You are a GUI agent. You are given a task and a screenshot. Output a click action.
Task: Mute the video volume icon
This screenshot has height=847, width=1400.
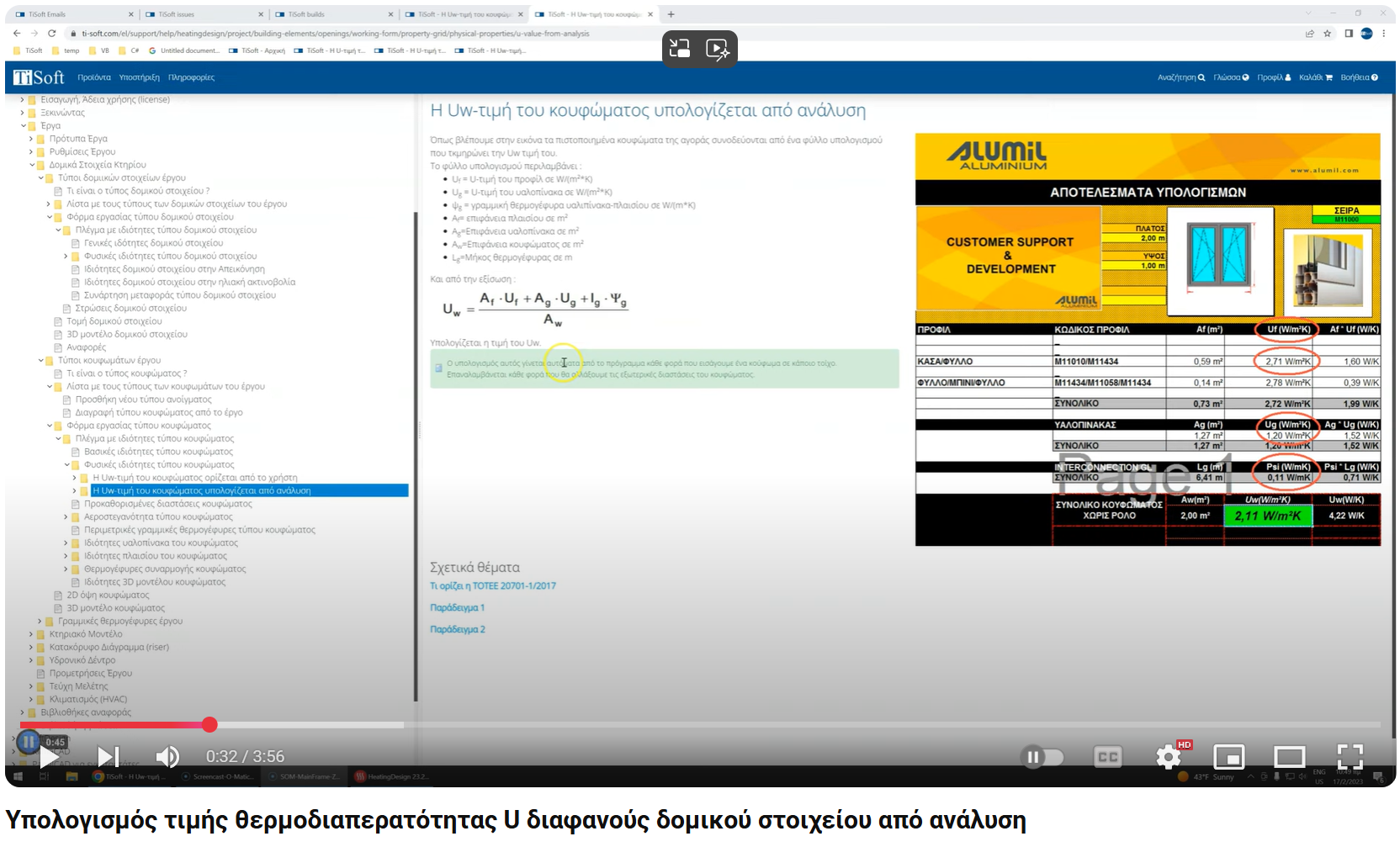tap(167, 756)
